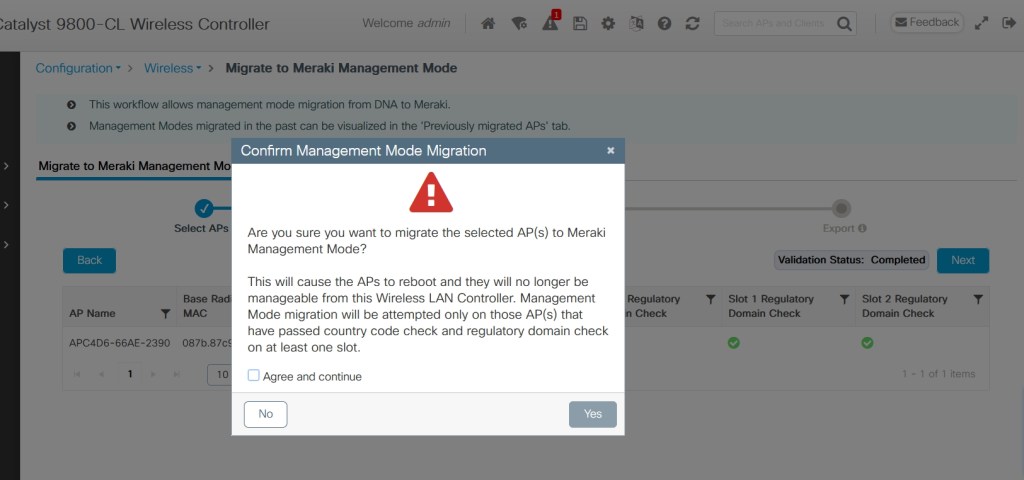
Task: Expand the Configuration breadcrumb dropdown
Action: (x=77, y=68)
